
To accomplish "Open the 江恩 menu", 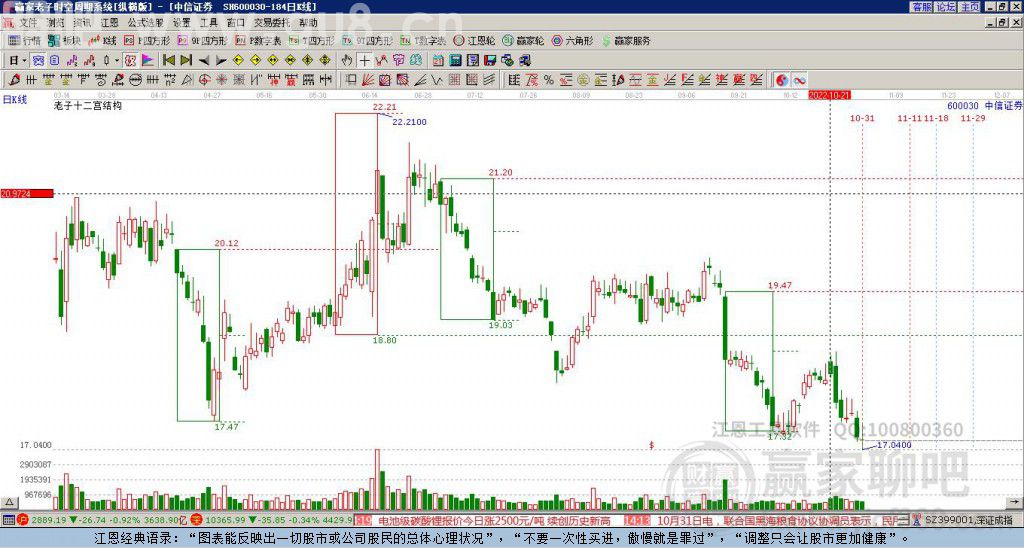I will [x=110, y=23].
